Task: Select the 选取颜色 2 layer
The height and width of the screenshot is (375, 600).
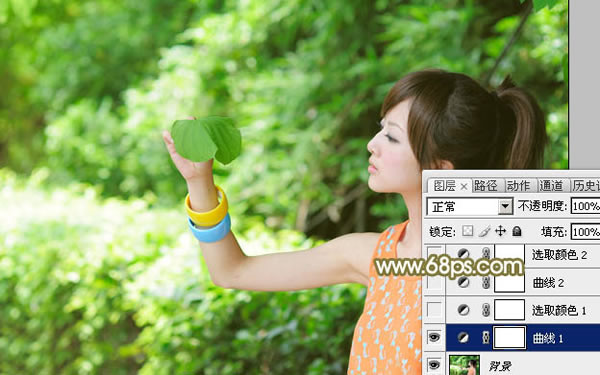Action: tap(523, 254)
